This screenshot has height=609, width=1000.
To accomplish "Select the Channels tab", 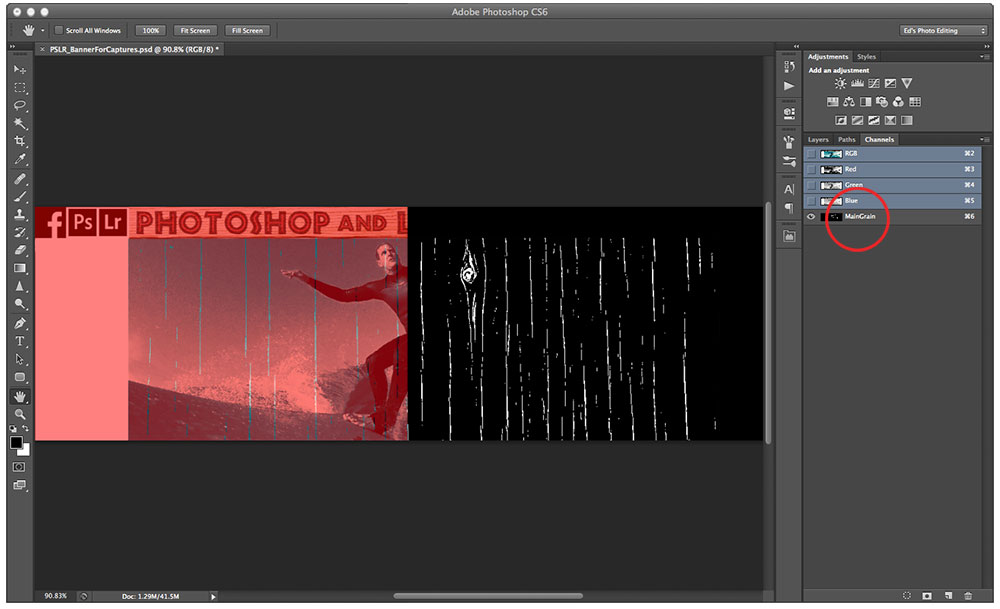I will tap(879, 140).
